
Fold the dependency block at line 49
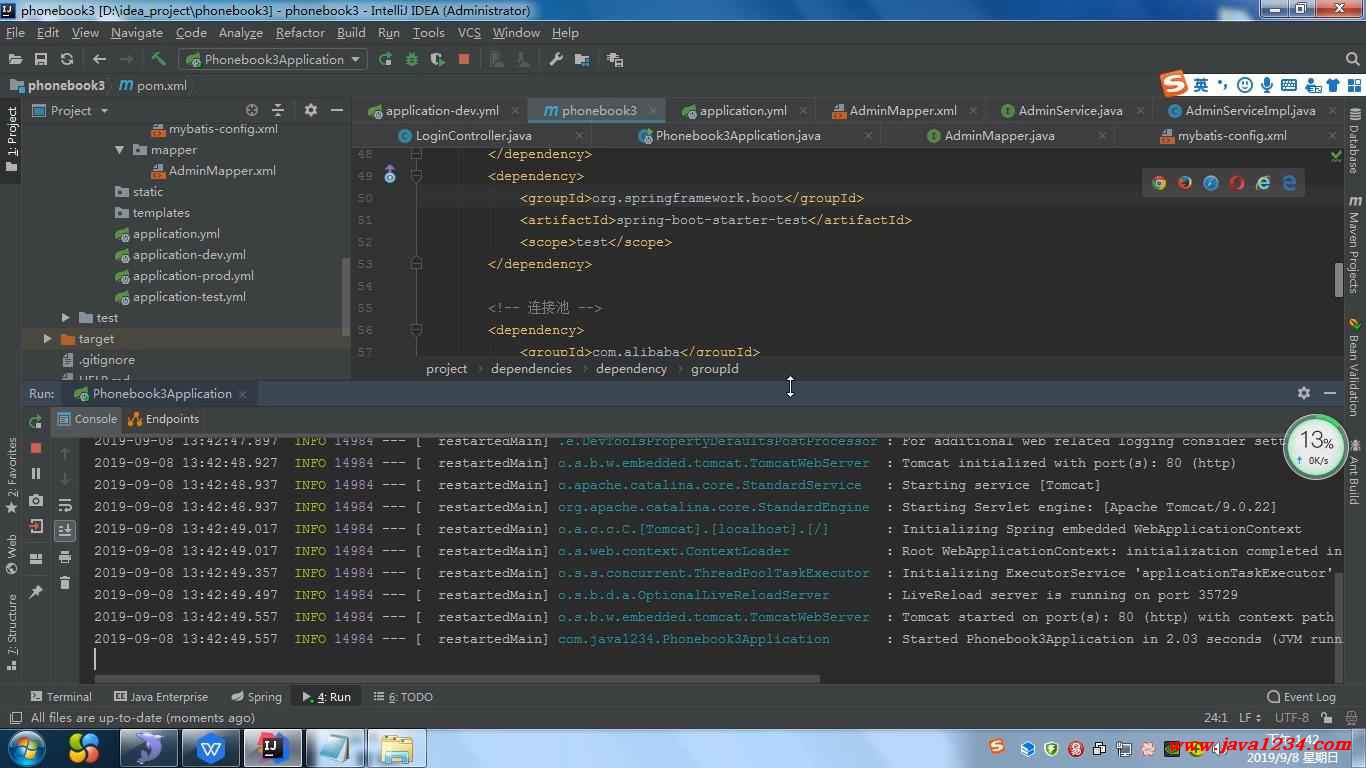416,176
